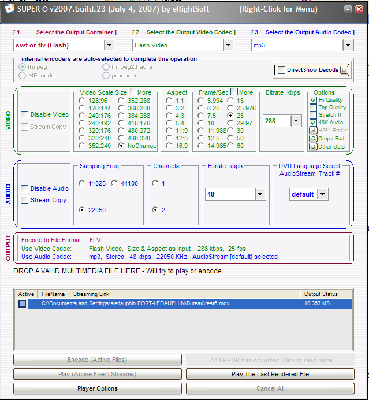
Task: Open the Output Audio Codec dropdown
Action: click(x=348, y=45)
